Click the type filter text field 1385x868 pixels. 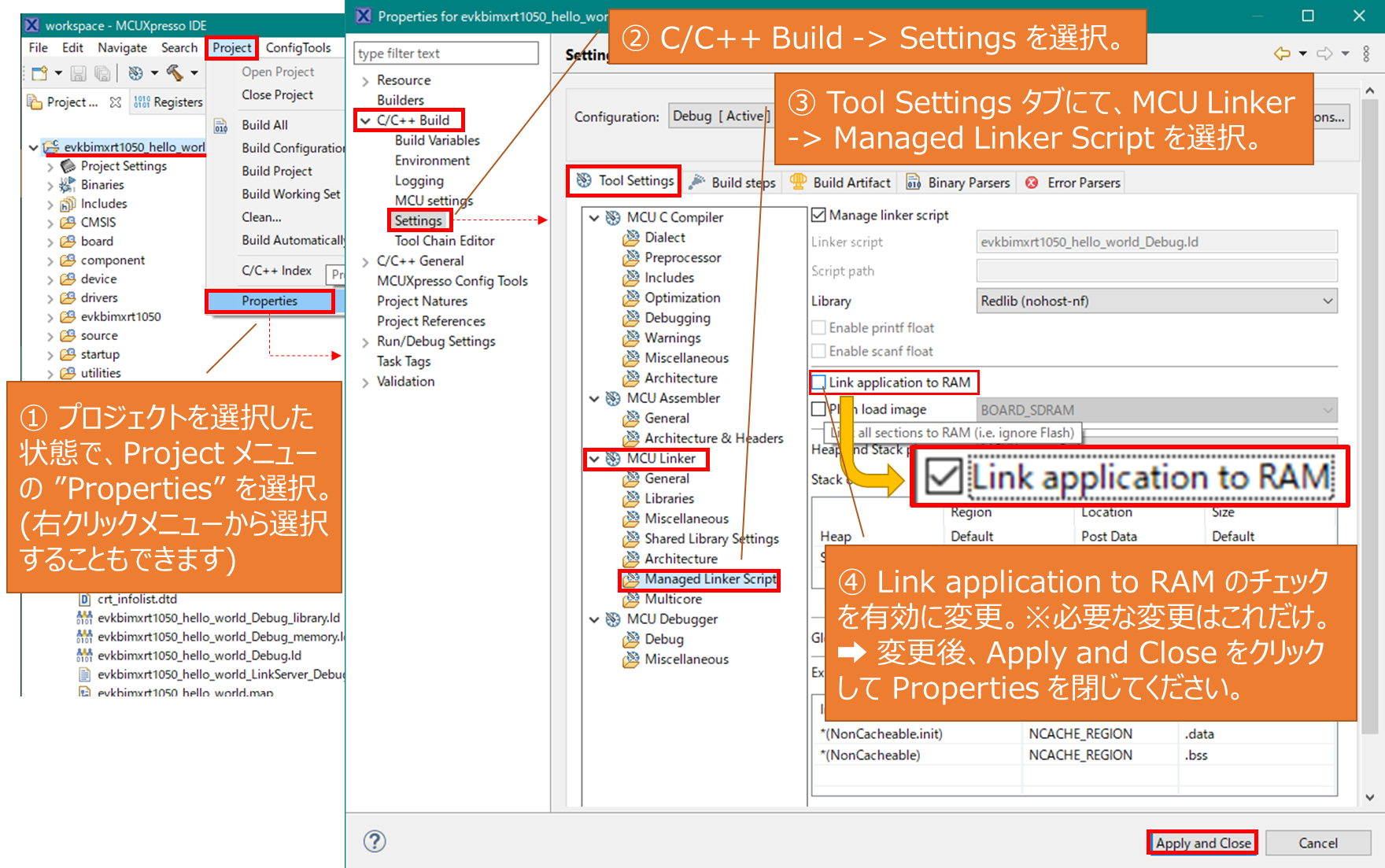[445, 54]
